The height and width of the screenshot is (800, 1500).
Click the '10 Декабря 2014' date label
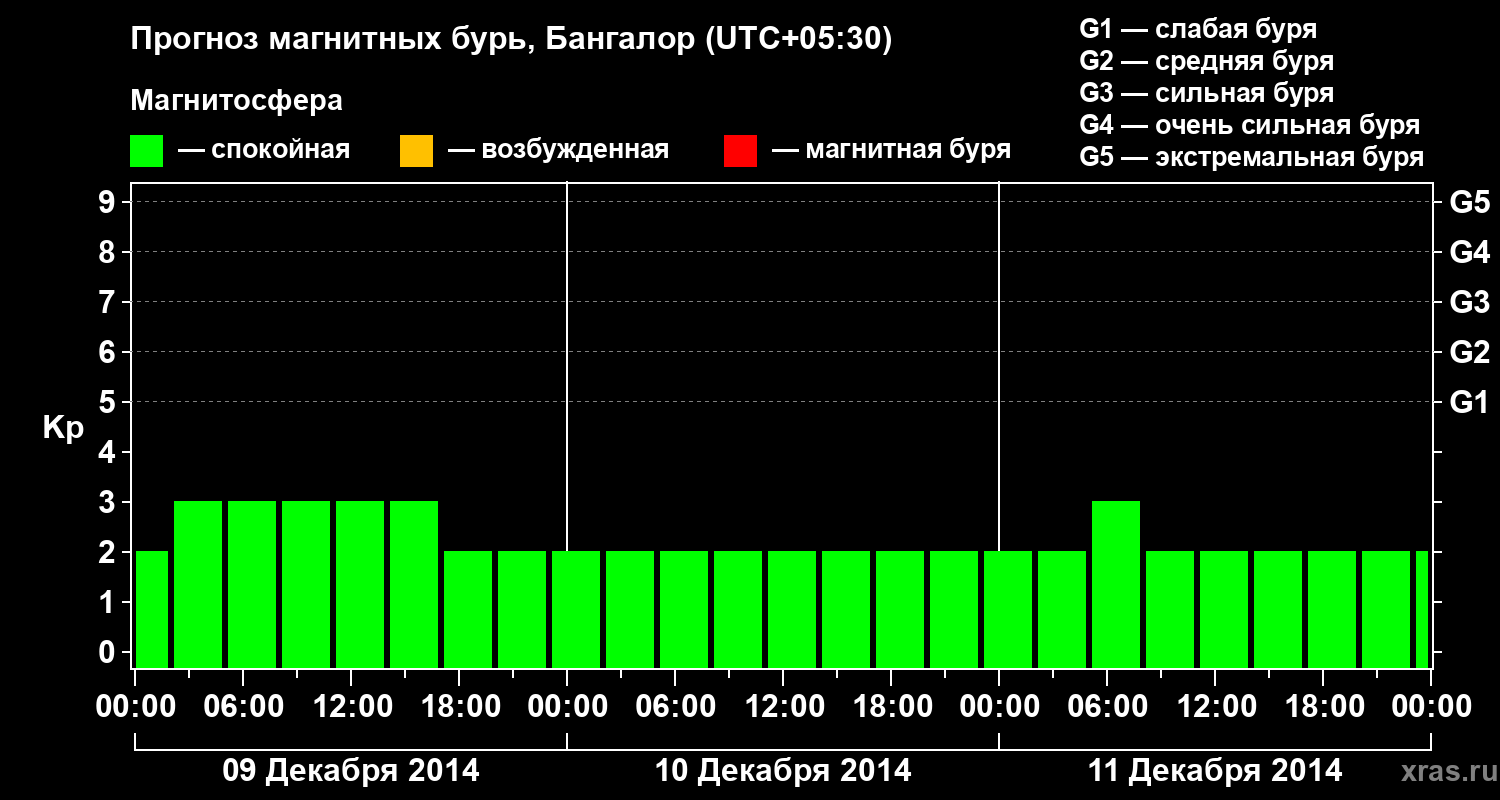pos(783,771)
